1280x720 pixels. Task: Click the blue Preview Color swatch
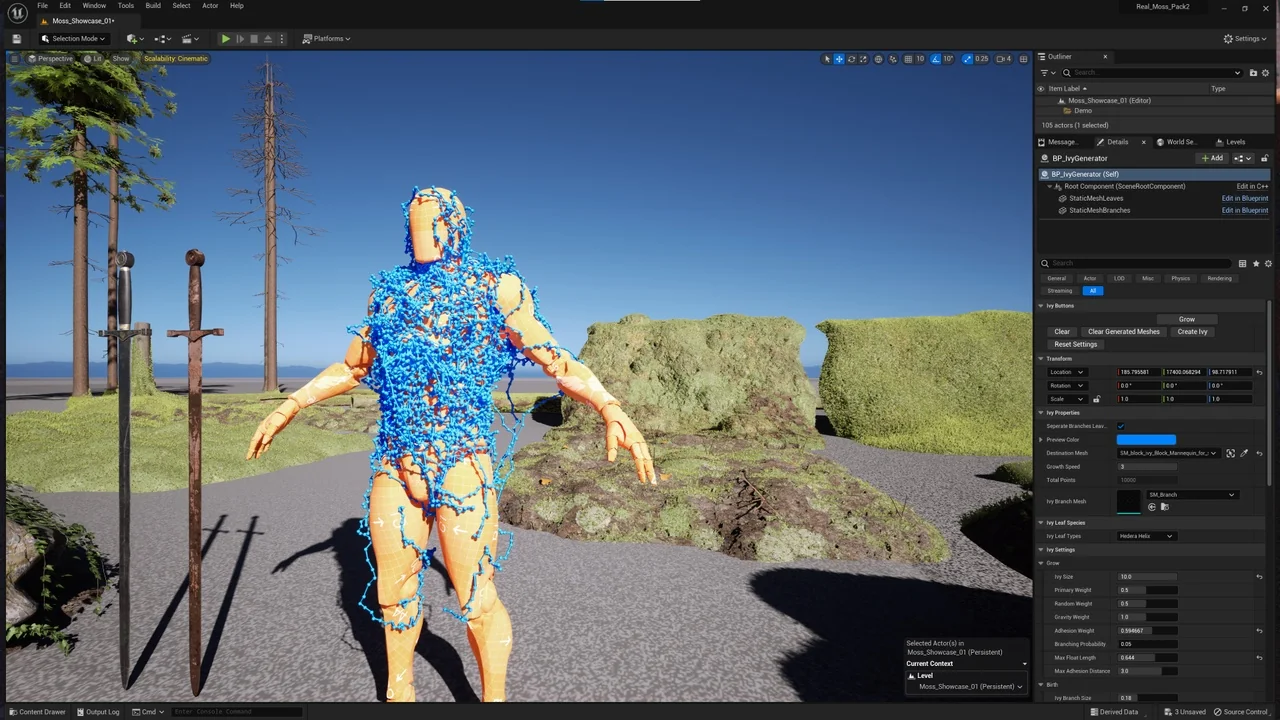tap(1146, 440)
